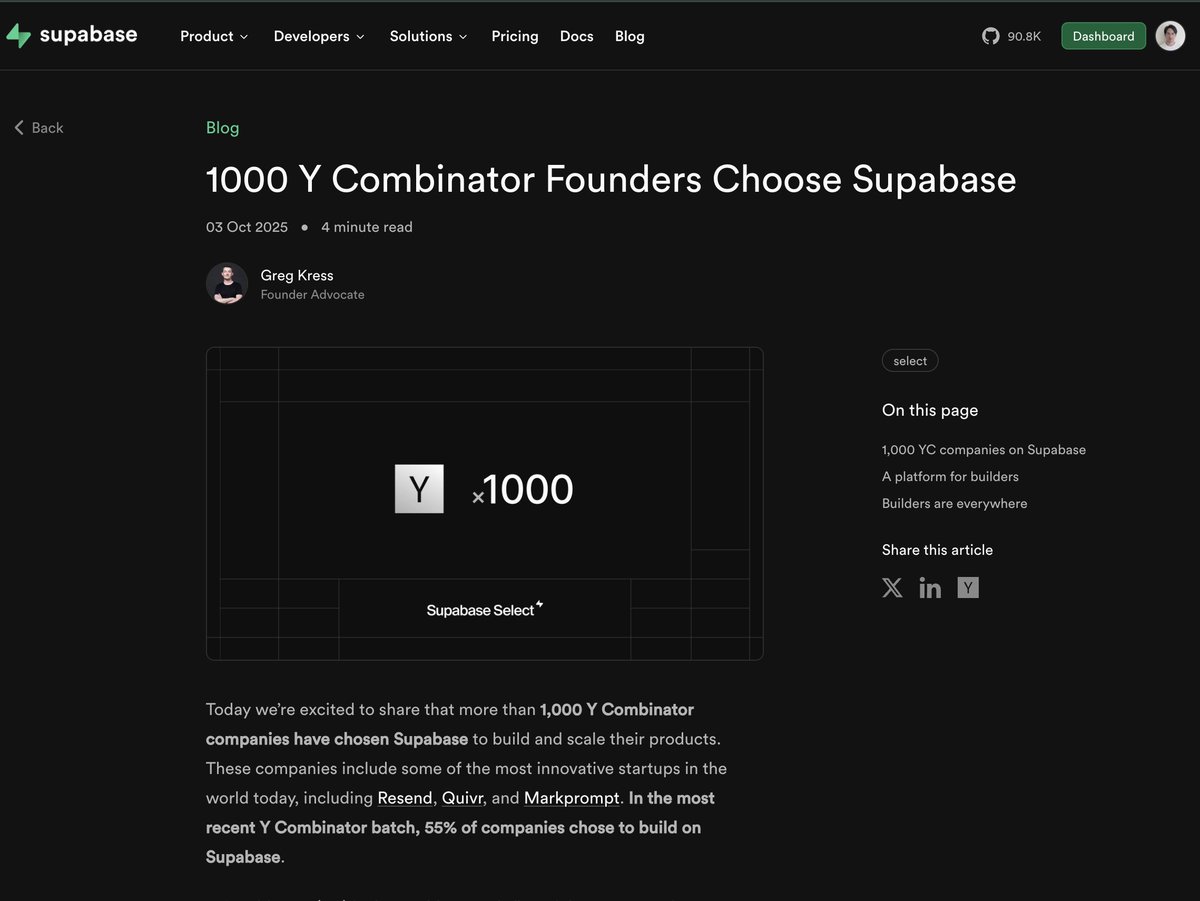The image size is (1200, 901).
Task: Open the GitHub repository star count link
Action: coord(1011,36)
